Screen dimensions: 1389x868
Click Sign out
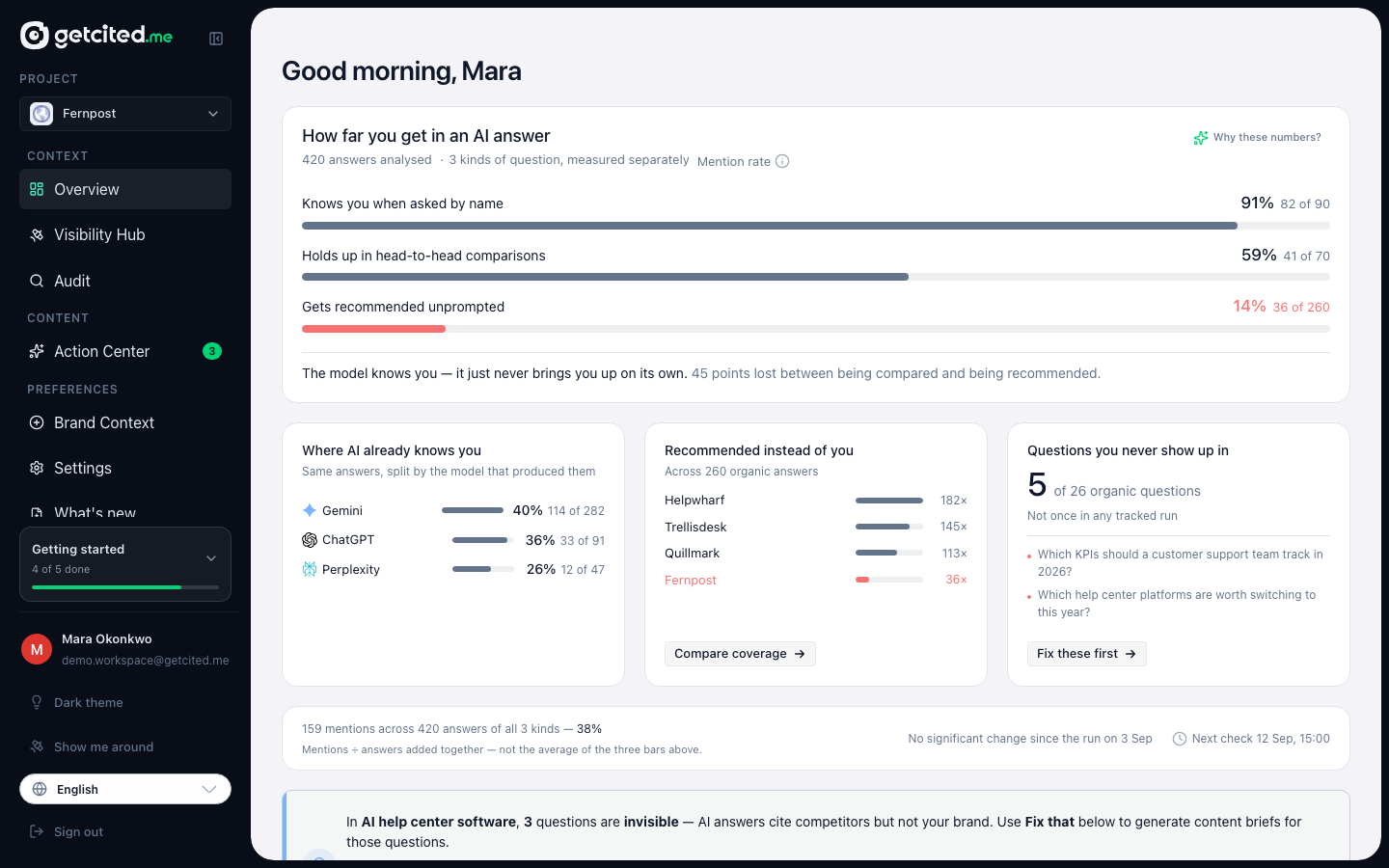125,831
